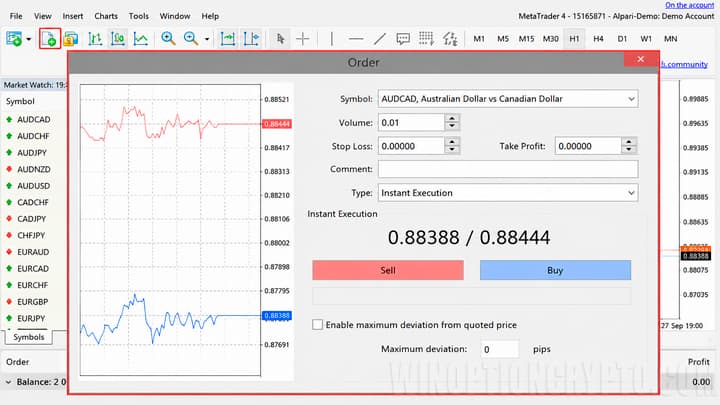Screen dimensions: 720x405
Task: Select the Cursor arrow tool
Action: click(x=280, y=39)
